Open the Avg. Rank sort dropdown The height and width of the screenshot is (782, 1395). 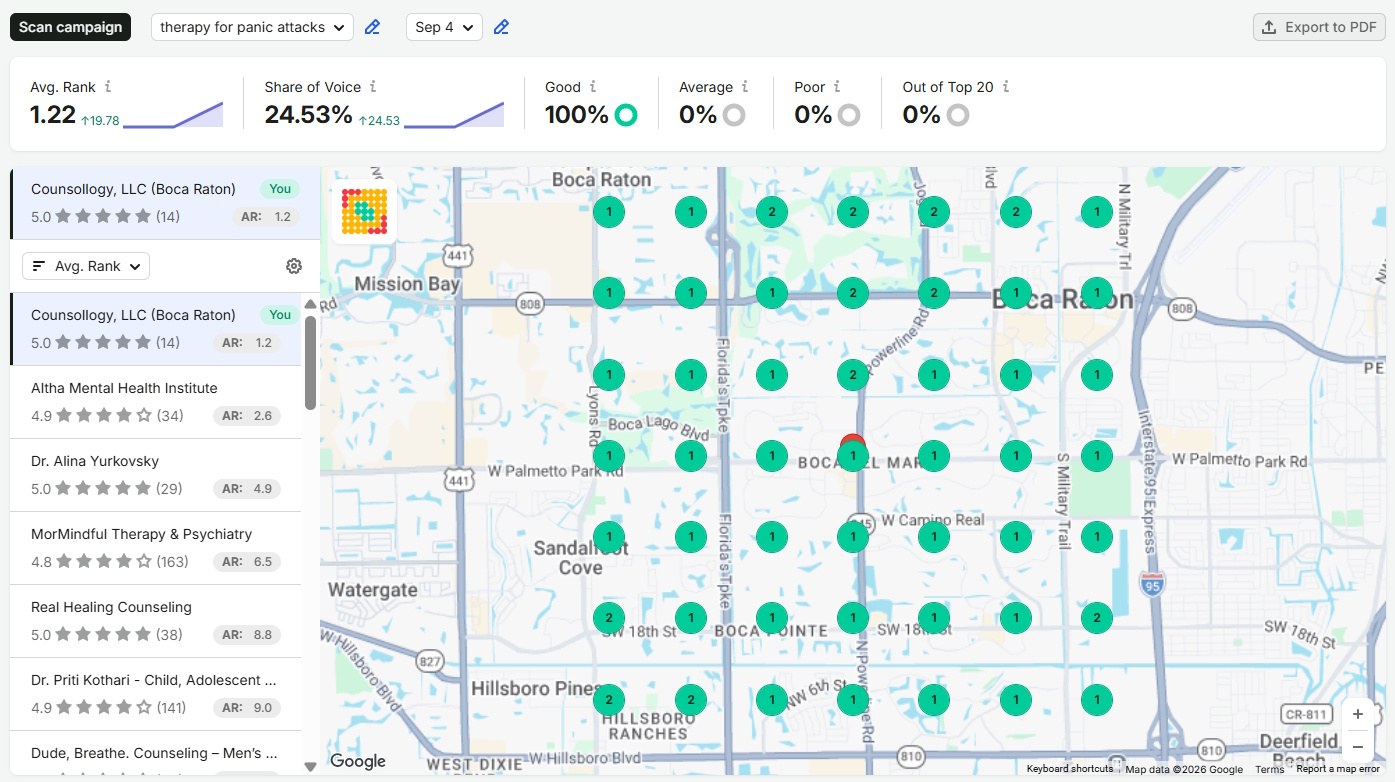coord(86,266)
